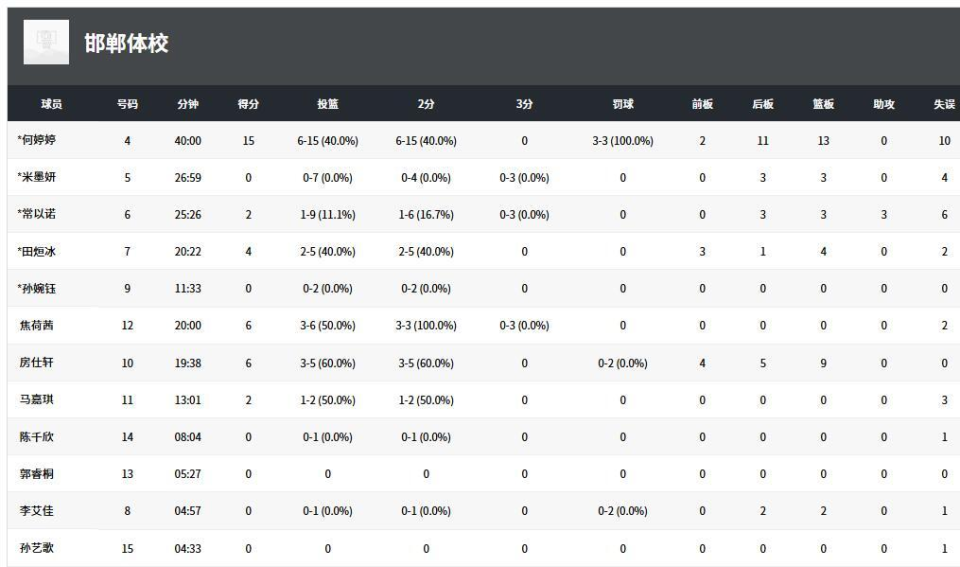Image resolution: width=960 pixels, height=567 pixels.
Task: Sort by the 号码 column header
Action: click(x=127, y=104)
